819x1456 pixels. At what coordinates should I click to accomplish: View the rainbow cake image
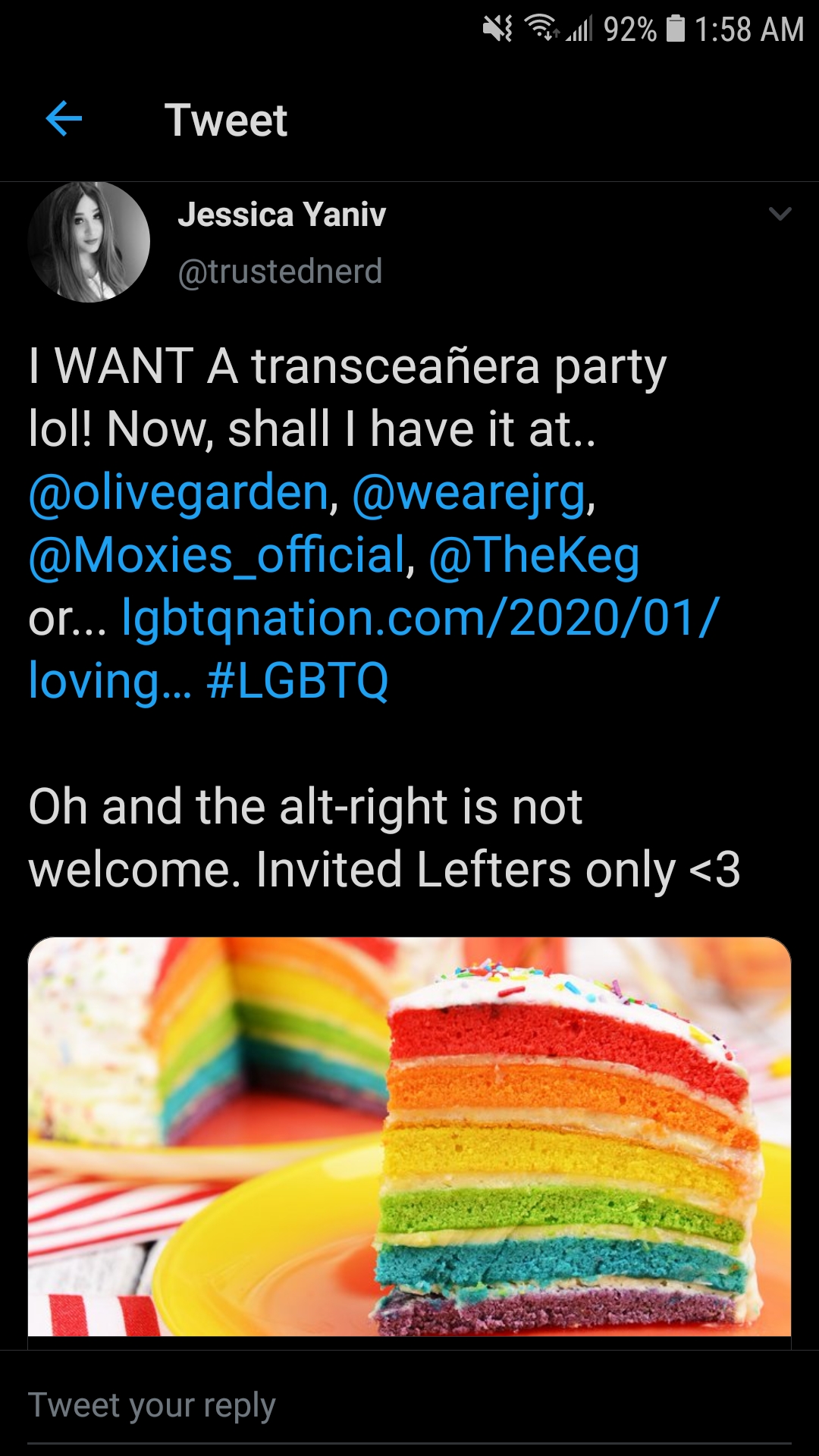(409, 1136)
